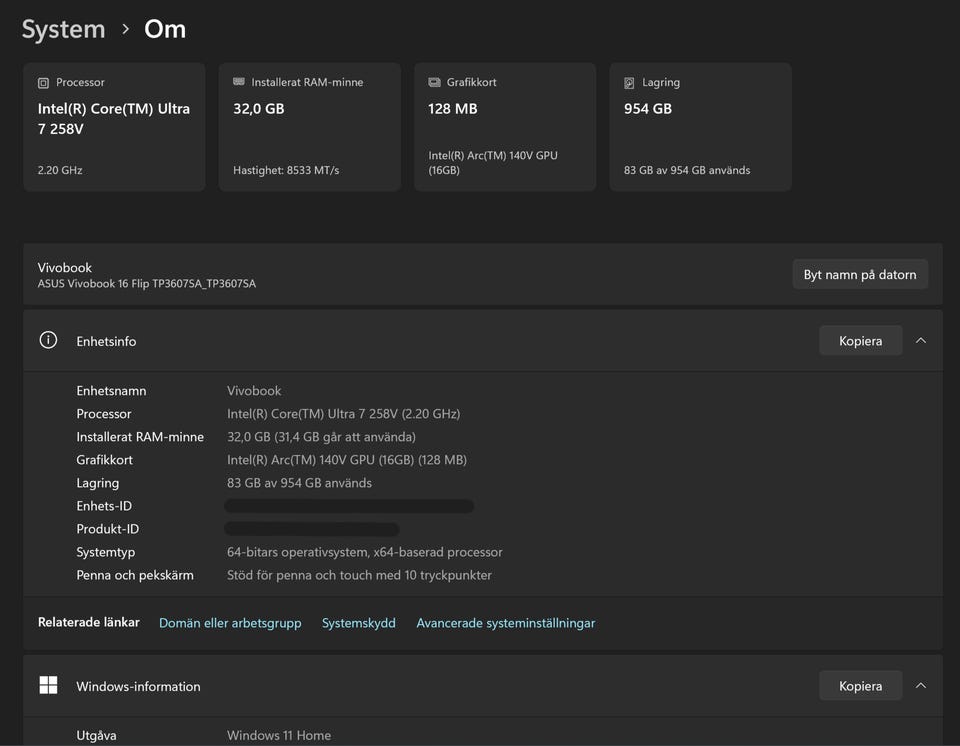960x746 pixels.
Task: Open Domän eller arbetsgrupp link
Action: point(230,623)
